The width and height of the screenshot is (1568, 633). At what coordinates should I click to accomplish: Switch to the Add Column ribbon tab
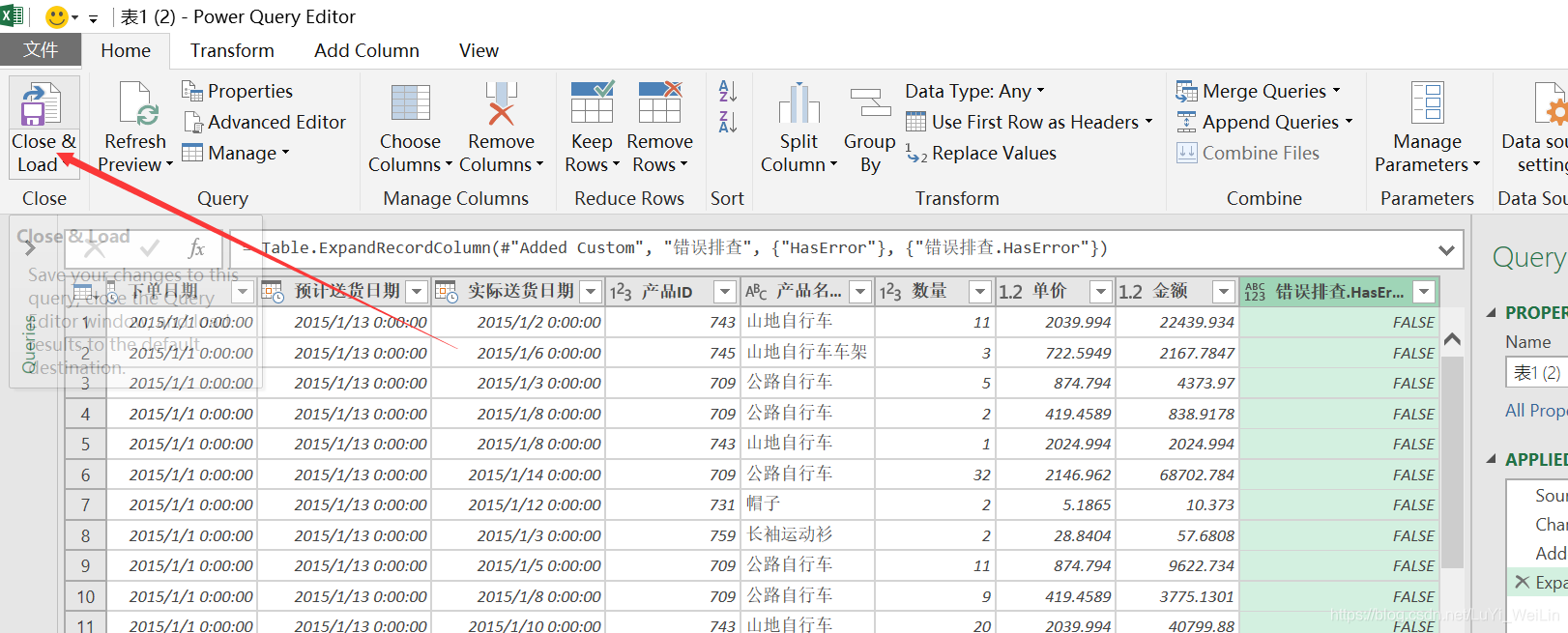point(366,50)
